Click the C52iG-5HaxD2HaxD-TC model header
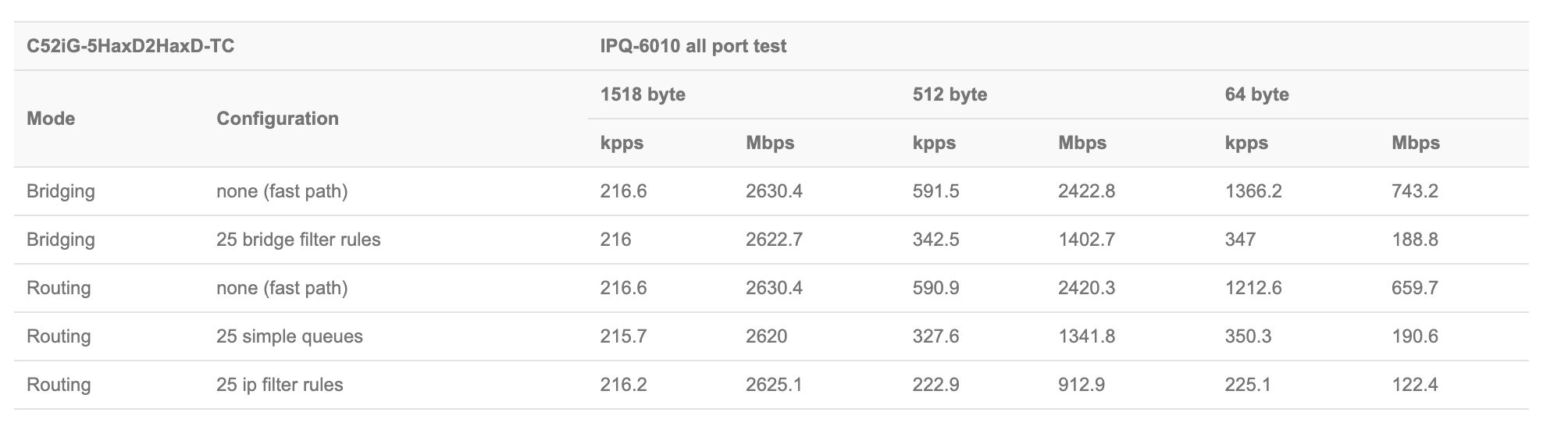 pyautogui.click(x=130, y=46)
